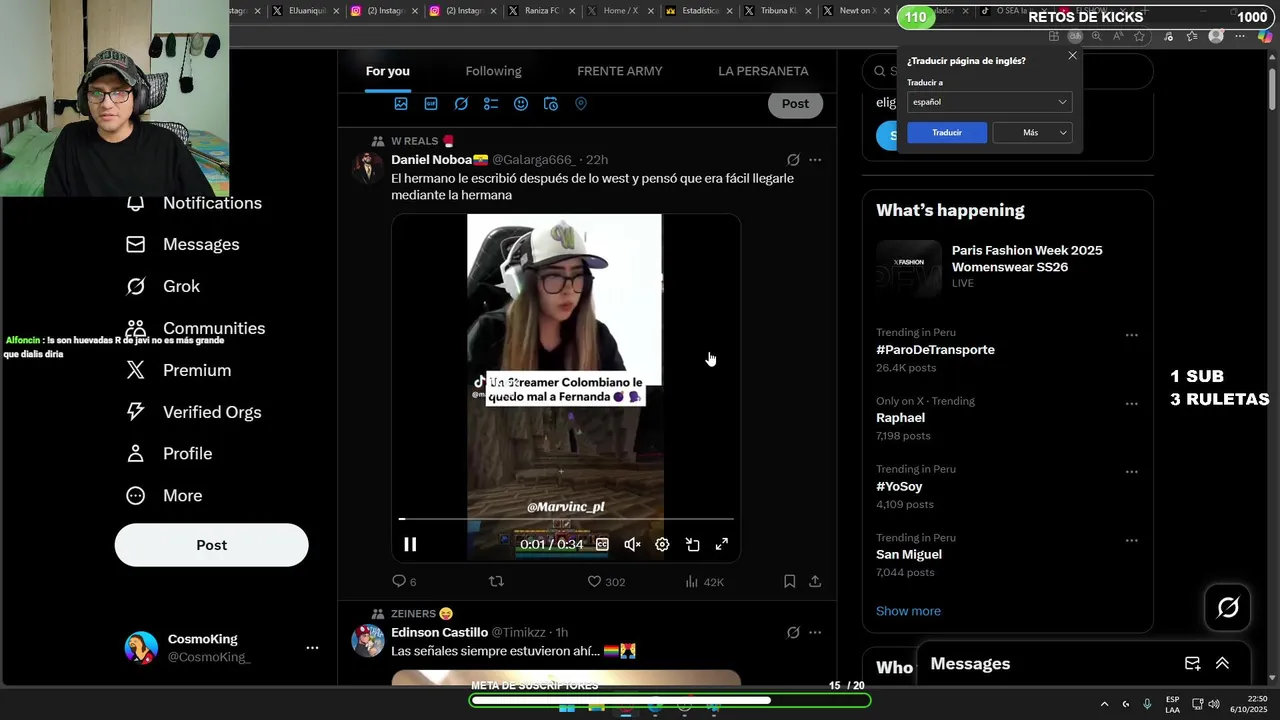The height and width of the screenshot is (720, 1280).
Task: Toggle closed captions on the video
Action: pos(602,544)
